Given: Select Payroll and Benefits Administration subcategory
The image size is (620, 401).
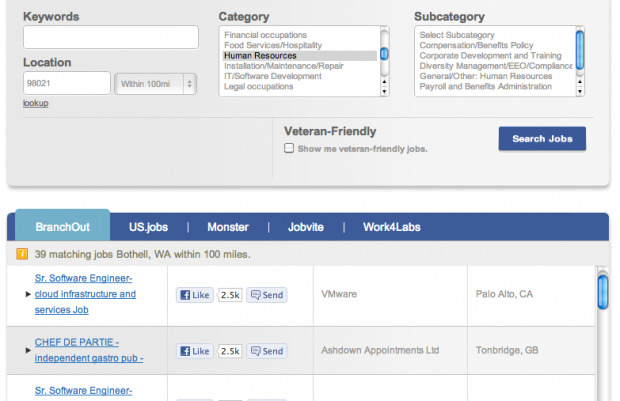Looking at the screenshot, I should 486,87.
